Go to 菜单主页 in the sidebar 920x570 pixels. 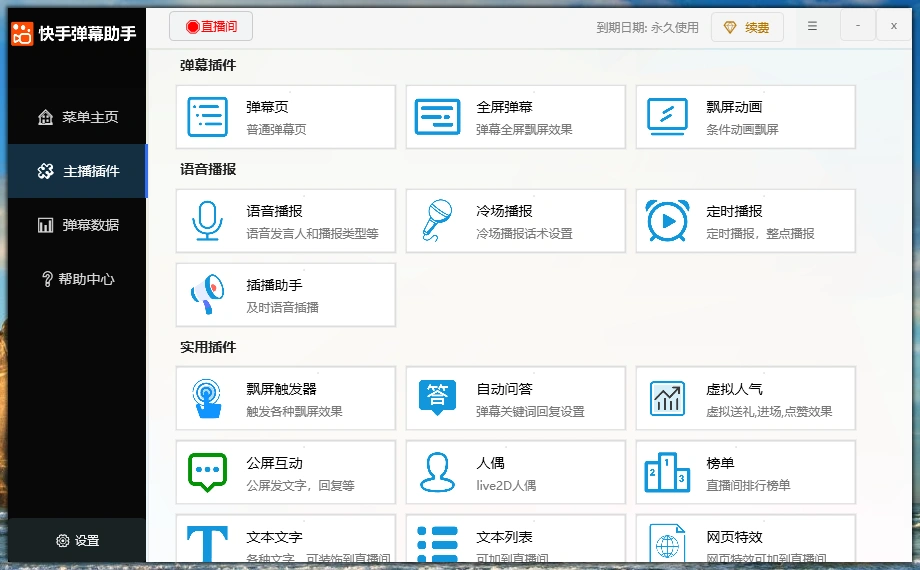78,117
